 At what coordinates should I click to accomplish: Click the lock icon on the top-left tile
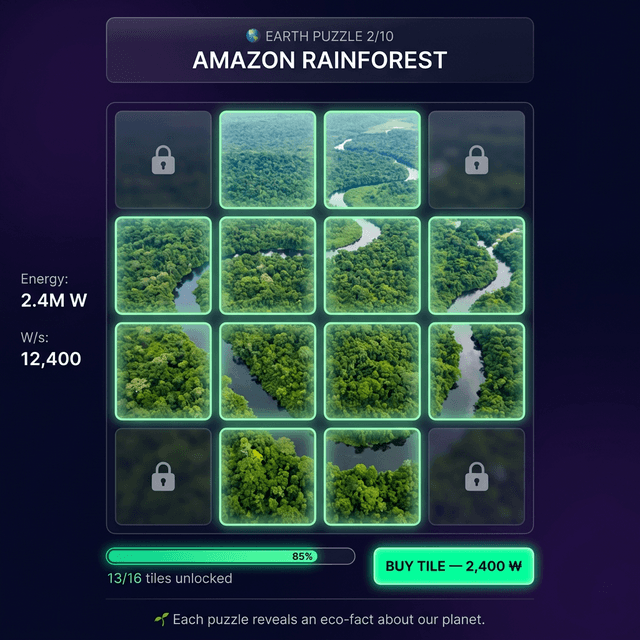pos(163,160)
